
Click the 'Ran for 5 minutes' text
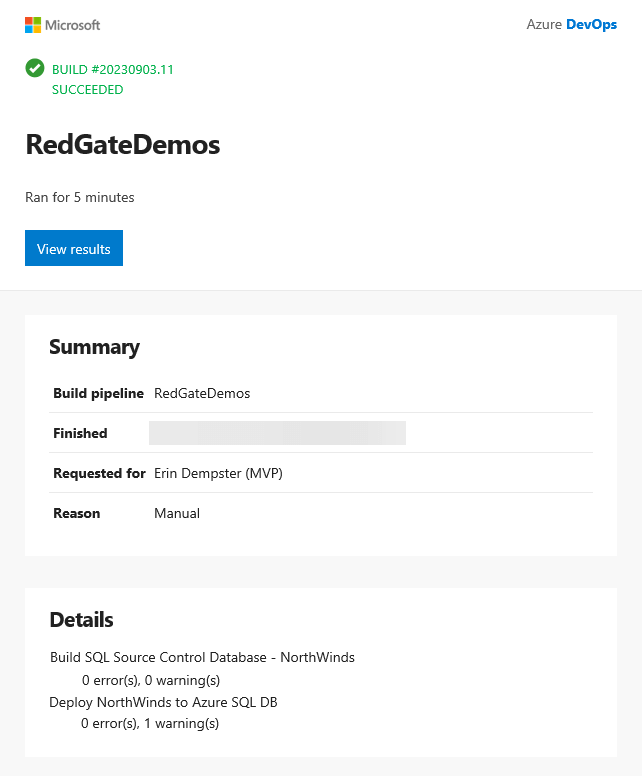pyautogui.click(x=80, y=197)
